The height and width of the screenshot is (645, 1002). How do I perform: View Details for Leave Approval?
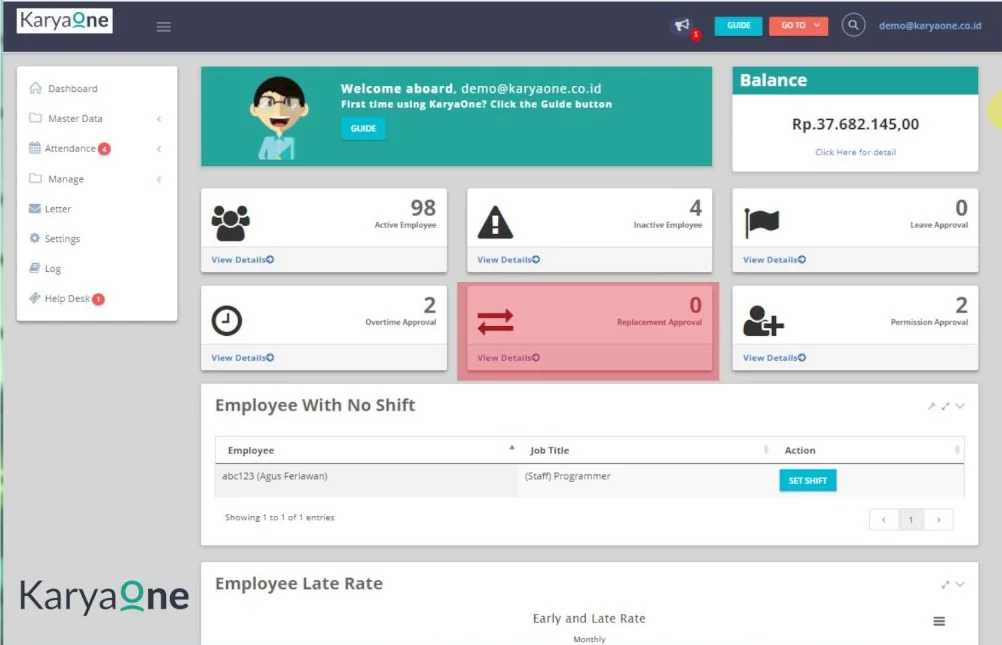tap(775, 260)
